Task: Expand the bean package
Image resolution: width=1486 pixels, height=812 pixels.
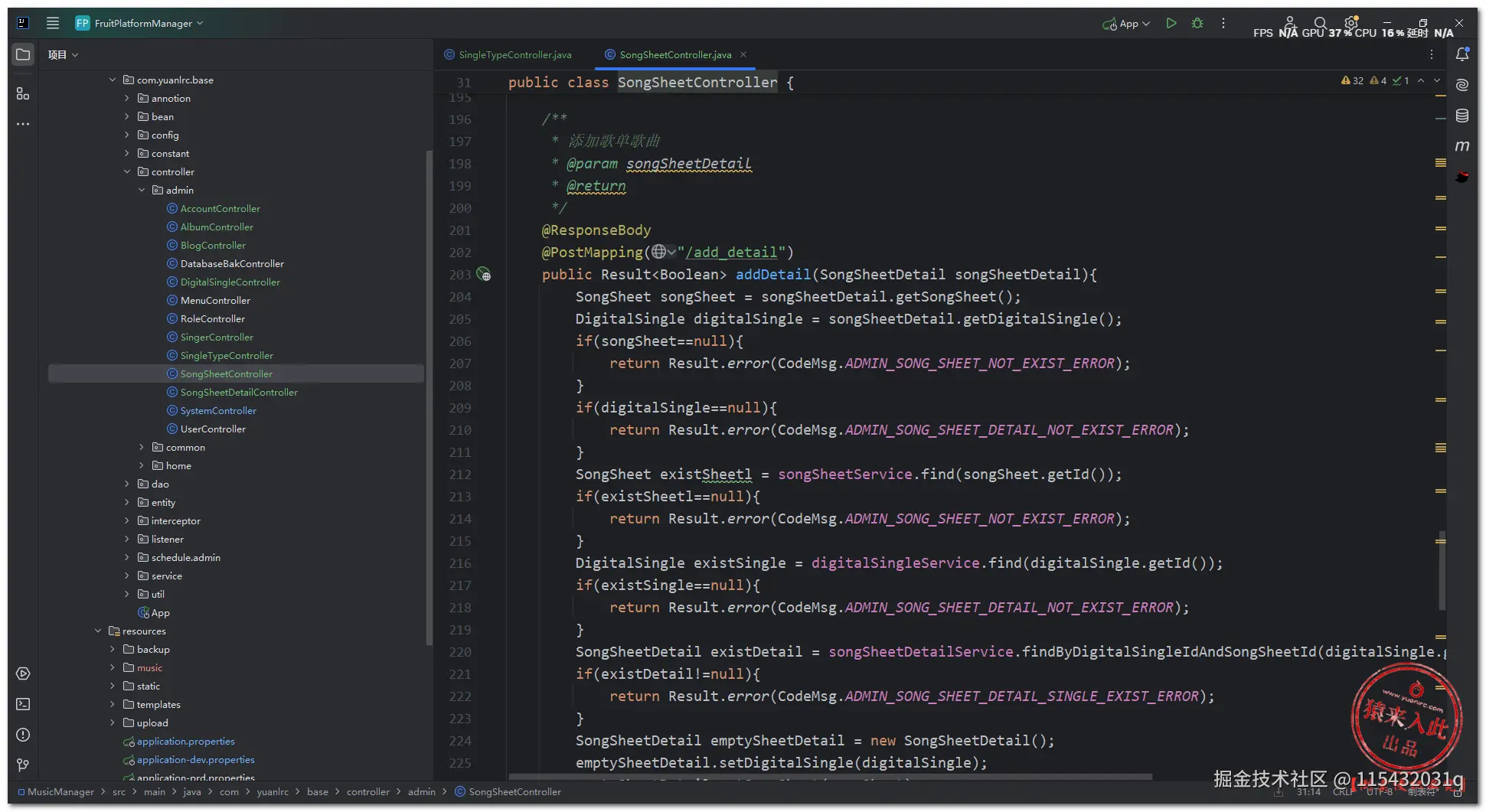Action: coord(127,116)
